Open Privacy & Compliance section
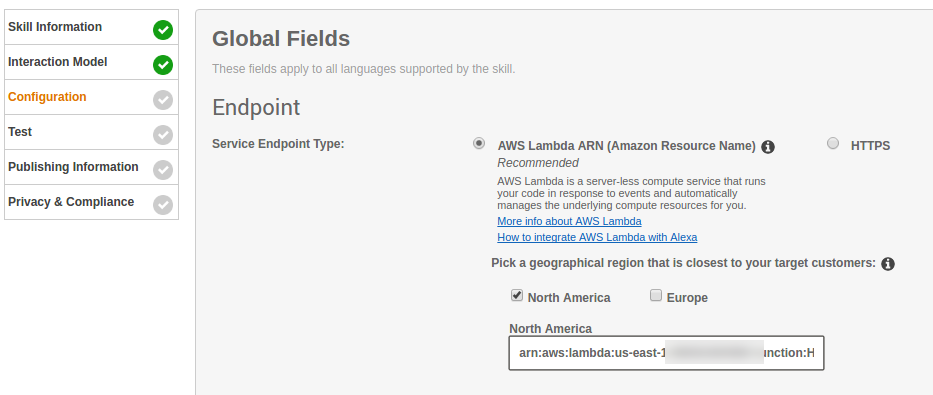933x395 pixels. coord(91,202)
